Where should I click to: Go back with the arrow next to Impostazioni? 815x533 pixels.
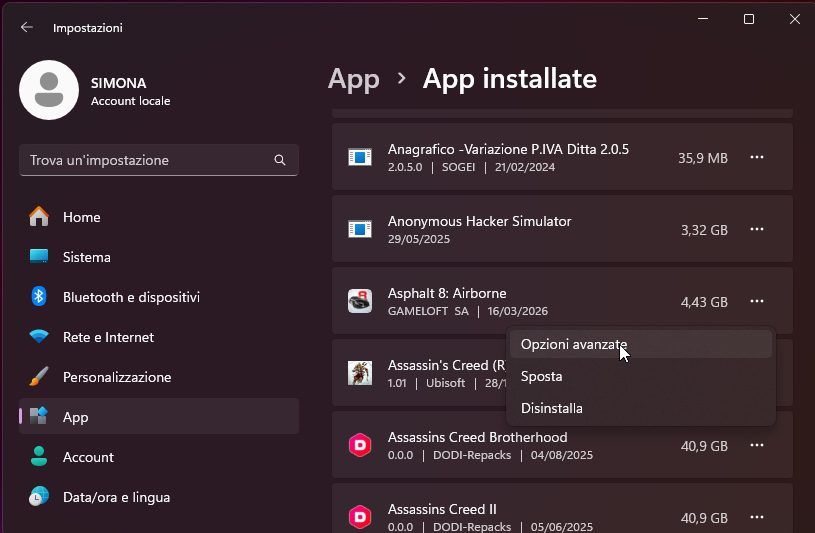click(x=27, y=27)
